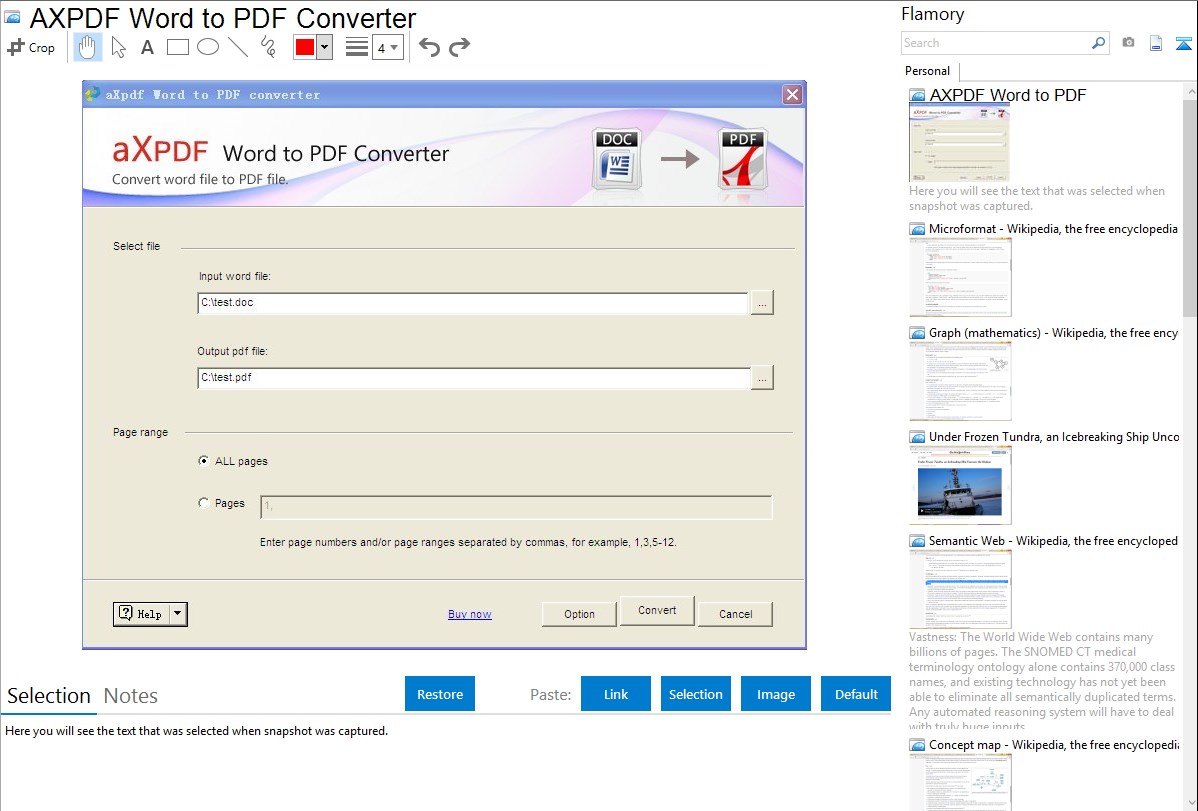Paste as Link

tap(616, 694)
